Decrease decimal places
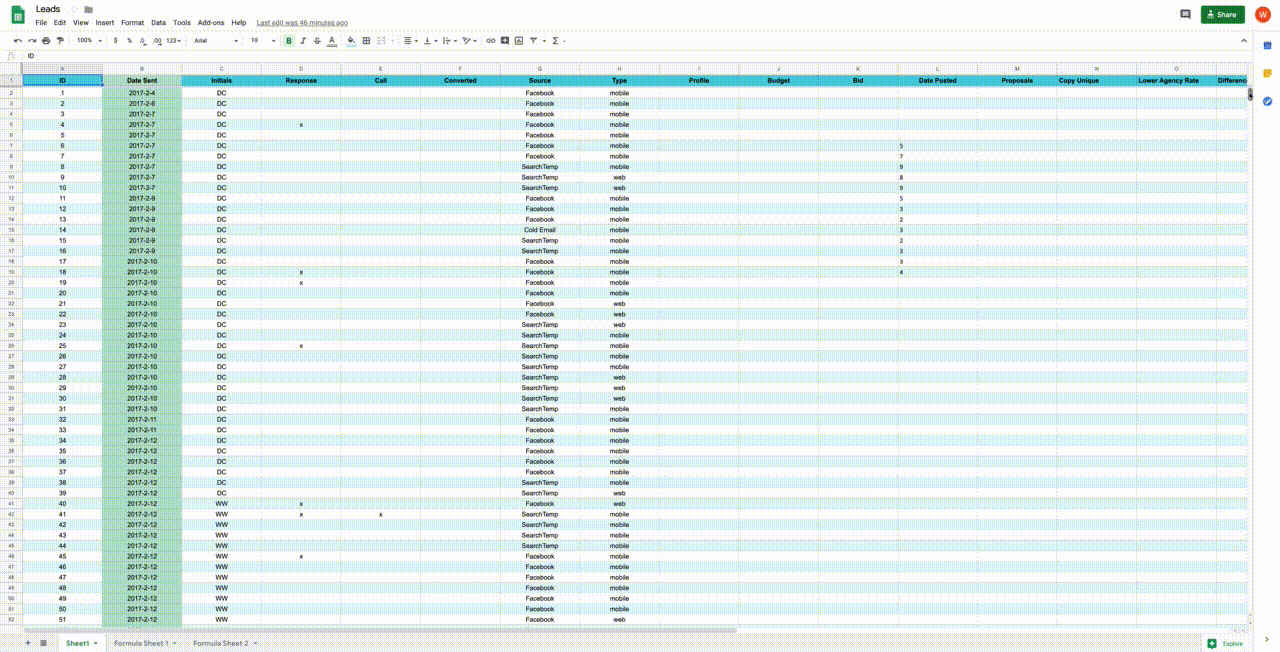 (143, 41)
